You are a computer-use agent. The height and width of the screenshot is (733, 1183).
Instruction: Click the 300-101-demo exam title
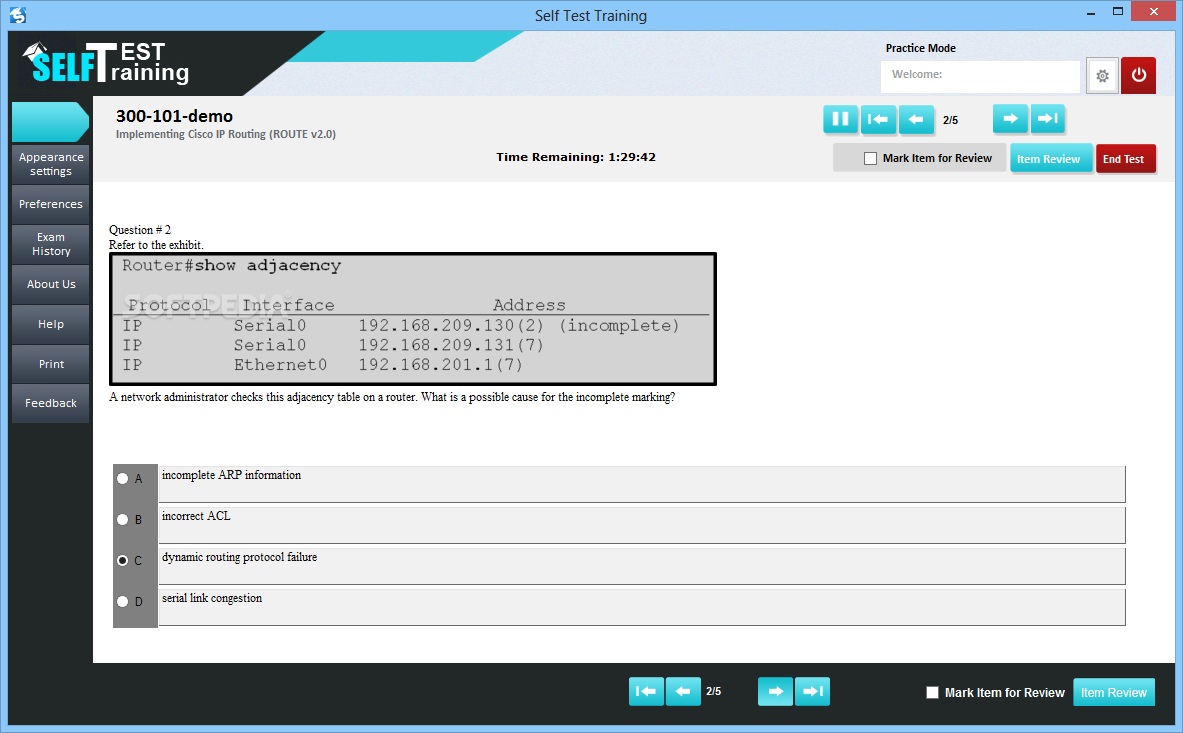(174, 116)
